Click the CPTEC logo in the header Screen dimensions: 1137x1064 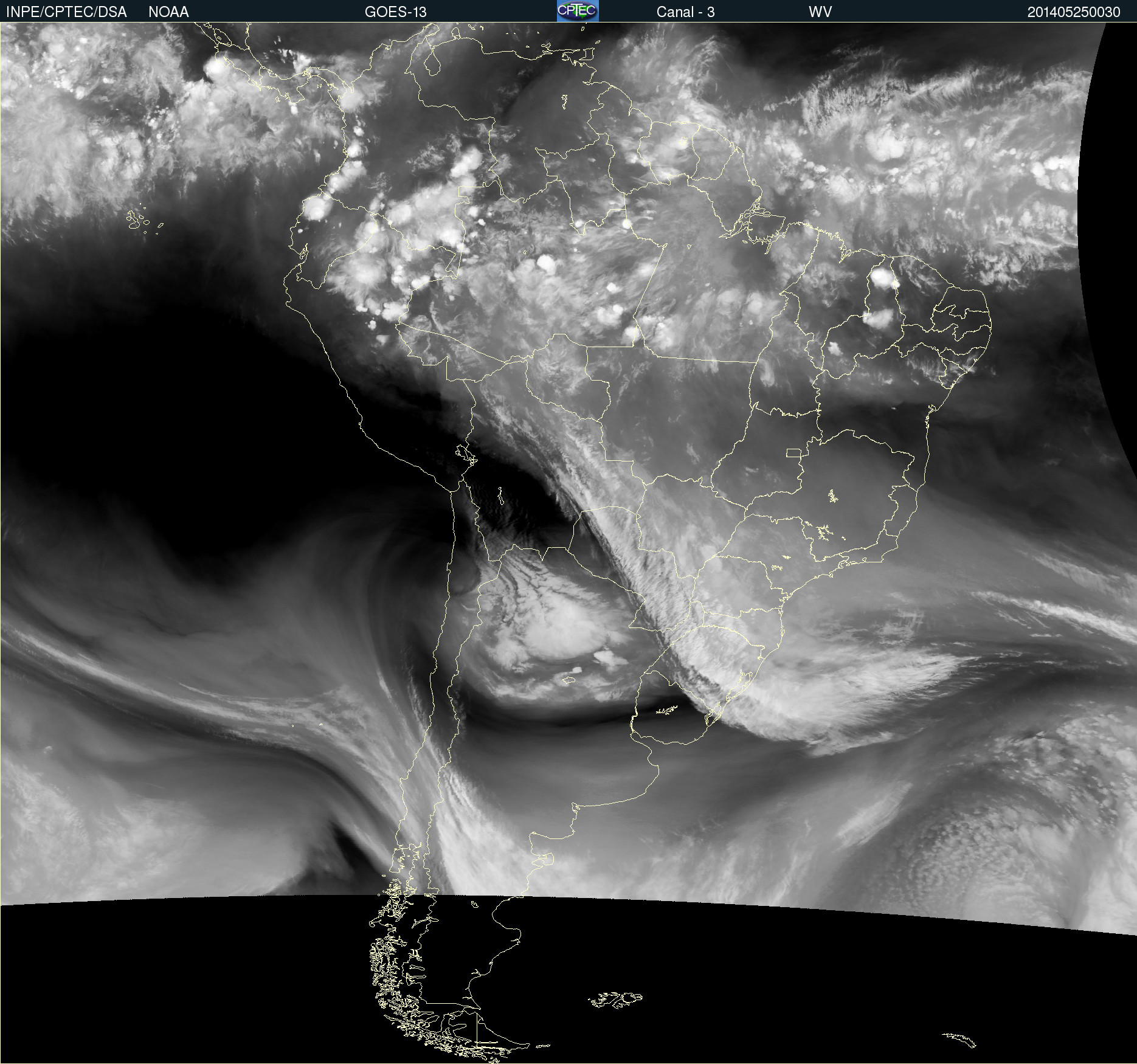(x=578, y=11)
